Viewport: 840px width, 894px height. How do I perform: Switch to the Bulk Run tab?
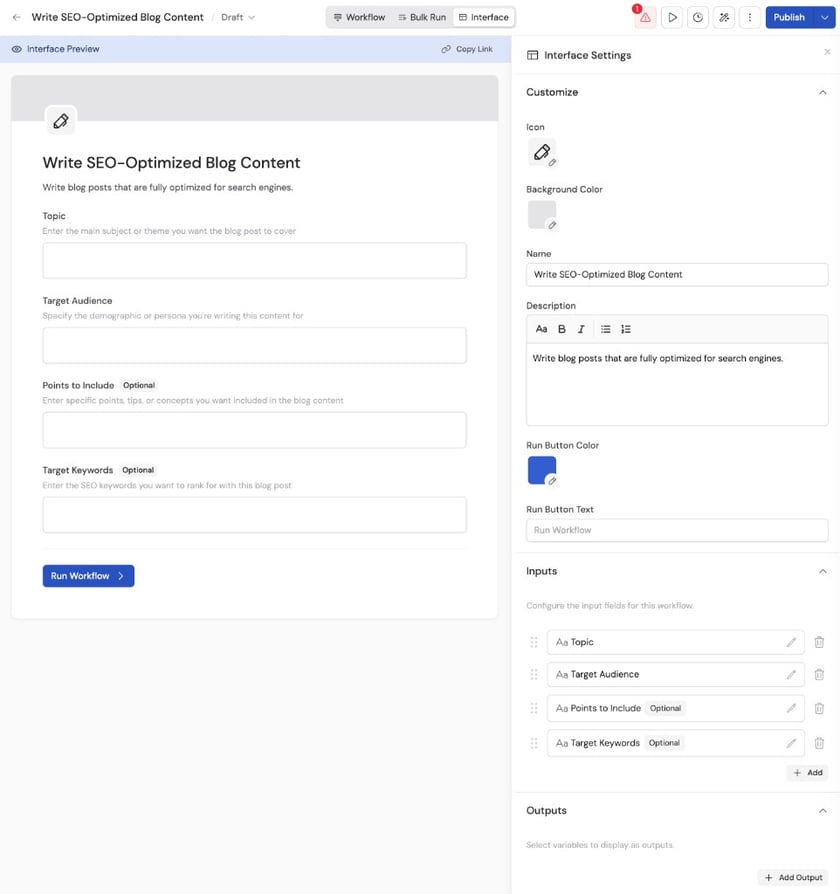pos(422,17)
